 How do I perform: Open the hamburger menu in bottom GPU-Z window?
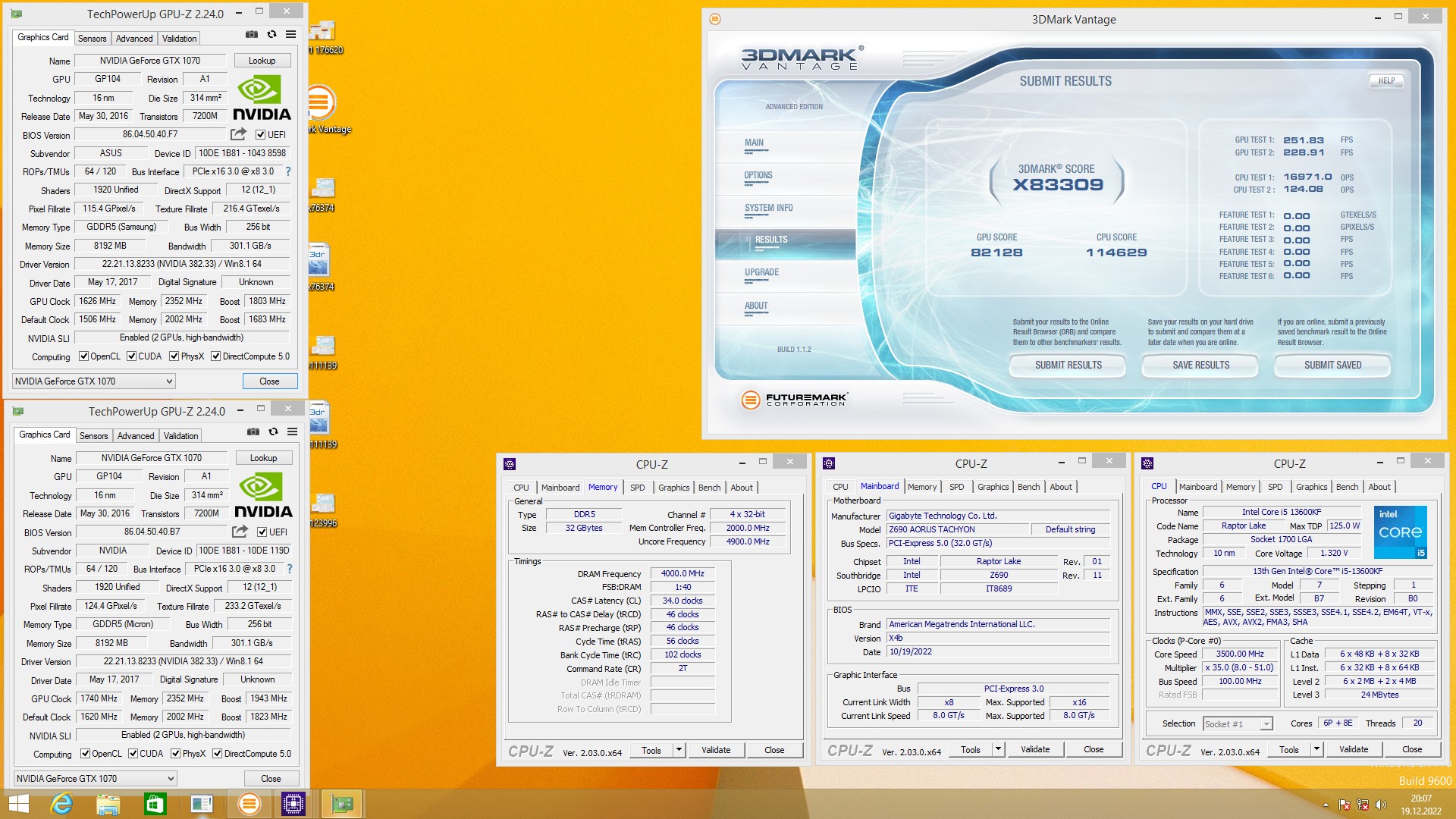292,431
